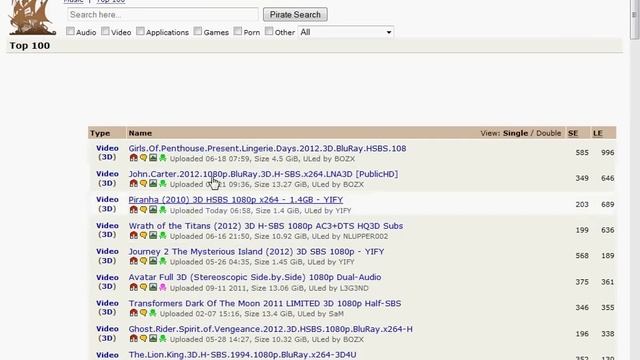Viewport: 640px width, 360px height.
Task: Sort by Name column header
Action: point(140,133)
